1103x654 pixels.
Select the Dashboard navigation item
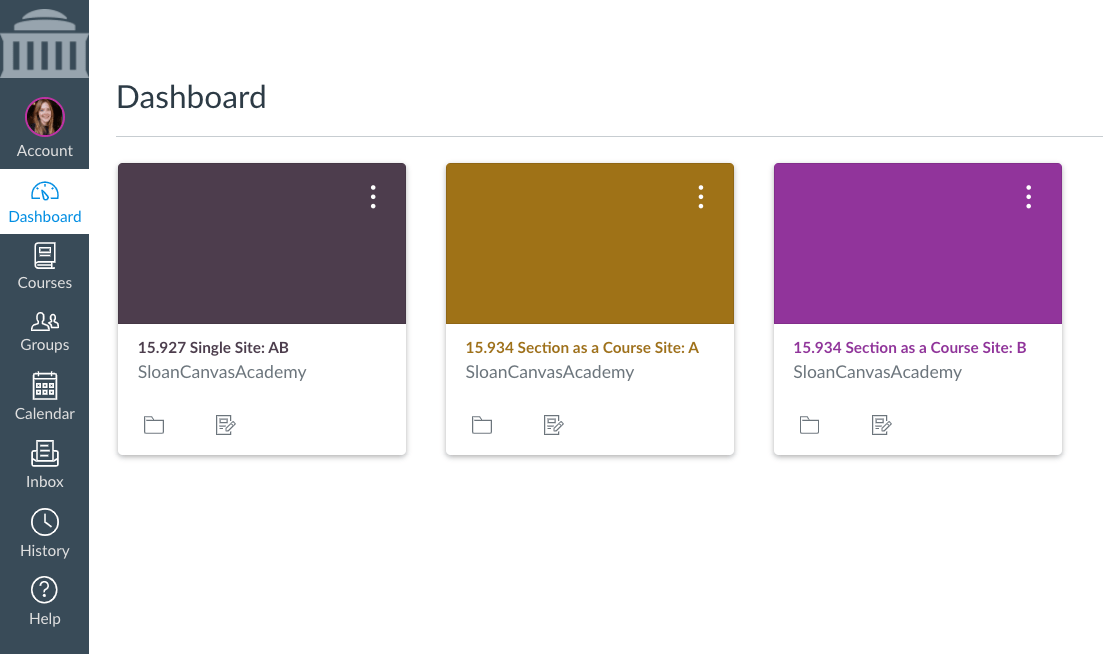(44, 202)
